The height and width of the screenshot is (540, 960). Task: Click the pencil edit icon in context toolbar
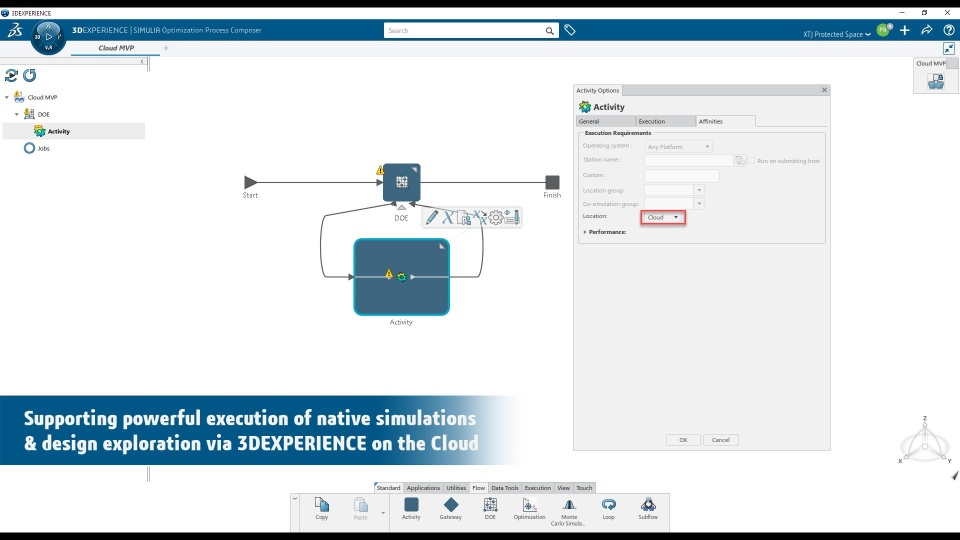[x=432, y=217]
